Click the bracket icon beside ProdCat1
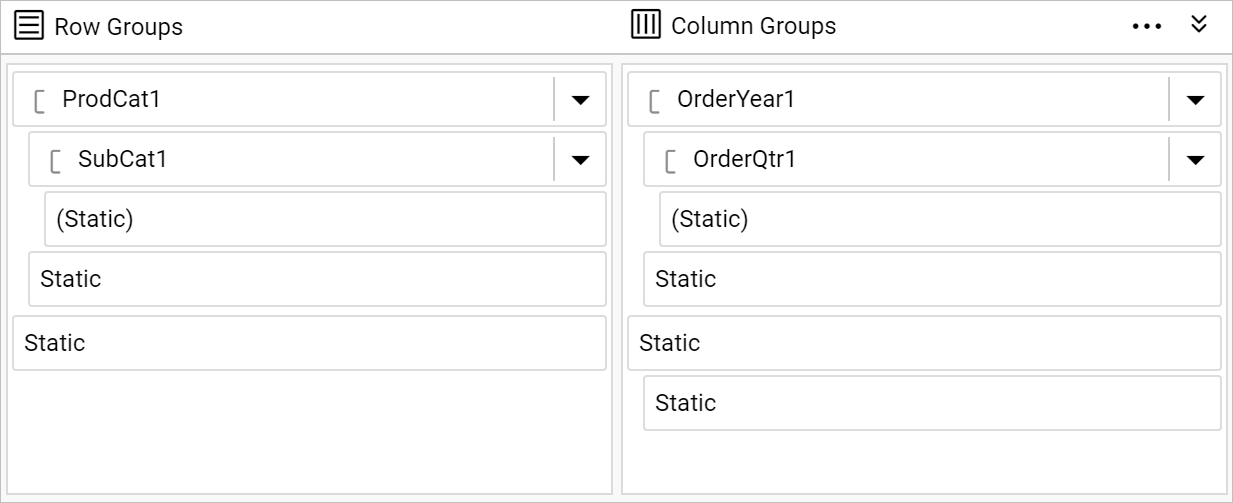 point(40,100)
